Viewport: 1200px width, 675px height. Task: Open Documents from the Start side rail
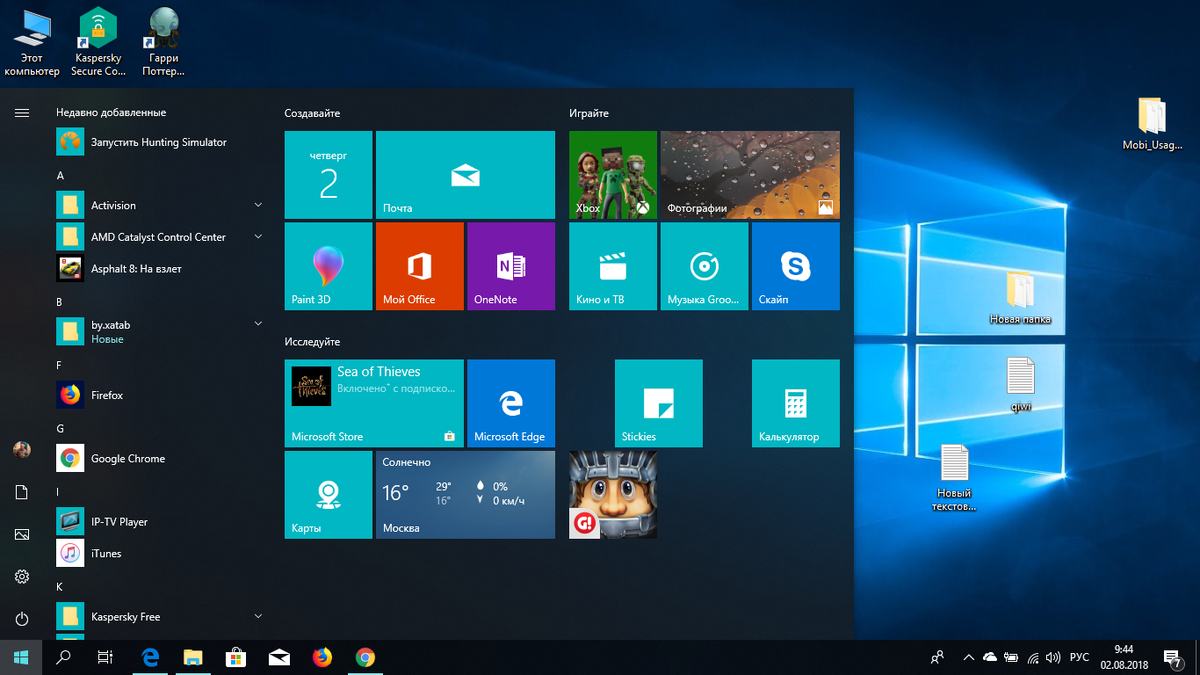coord(22,492)
